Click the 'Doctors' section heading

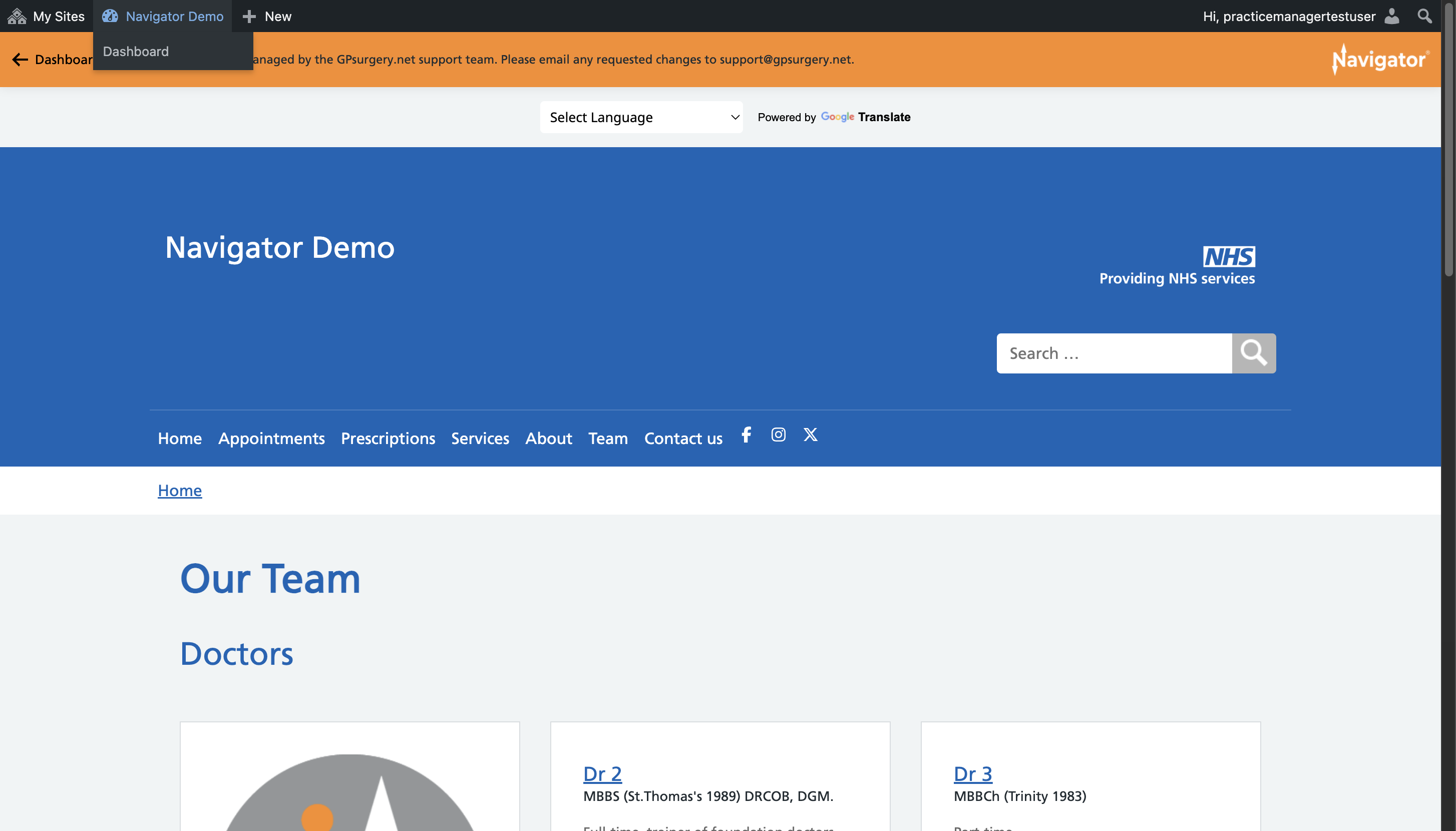[236, 653]
